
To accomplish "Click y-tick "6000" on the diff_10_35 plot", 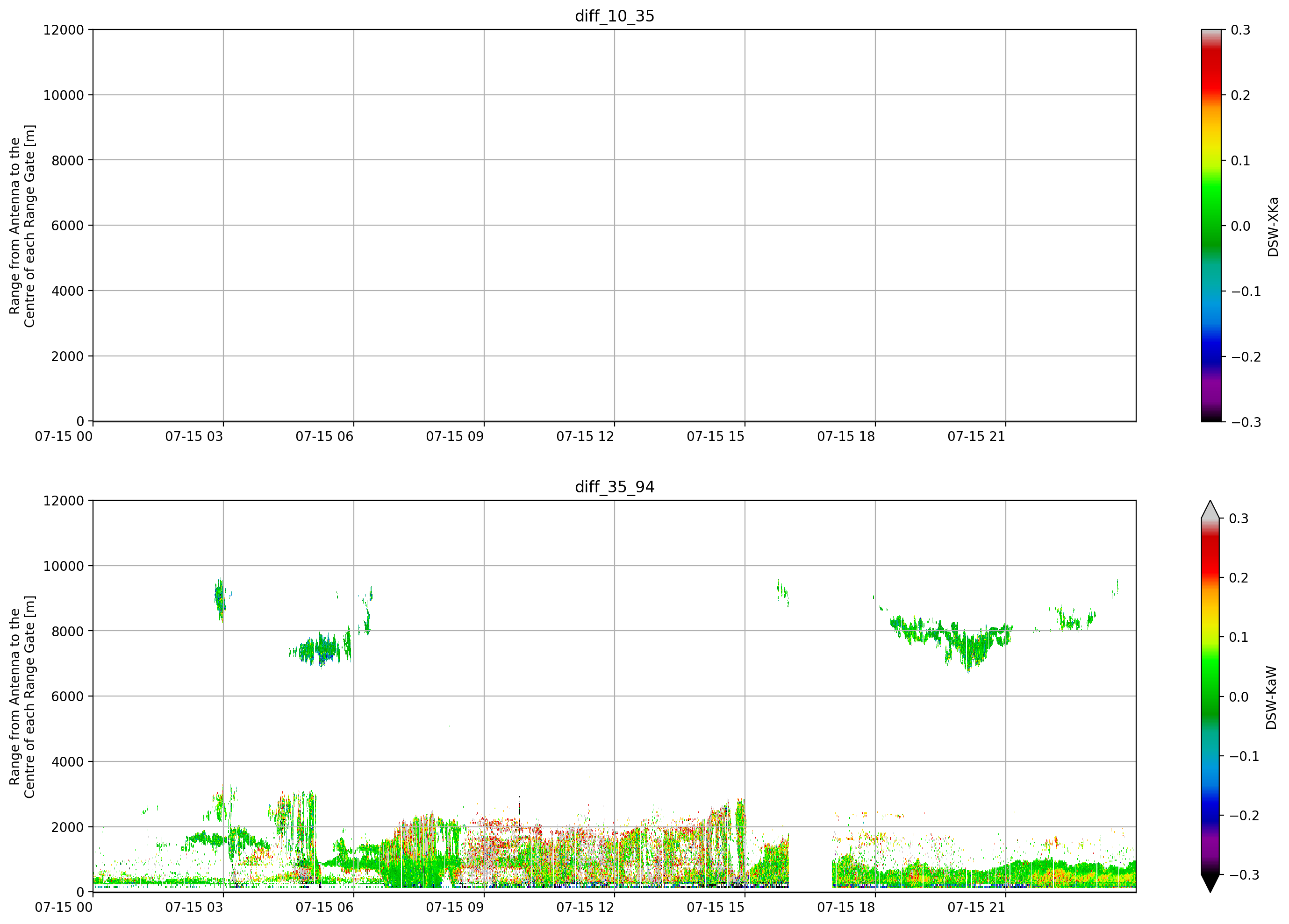I will pyautogui.click(x=68, y=226).
